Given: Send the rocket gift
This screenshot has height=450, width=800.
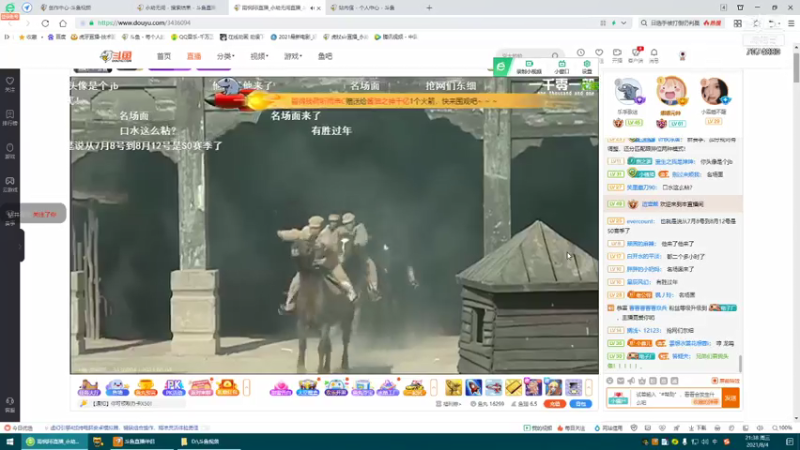Looking at the screenshot, I should pyautogui.click(x=473, y=388).
